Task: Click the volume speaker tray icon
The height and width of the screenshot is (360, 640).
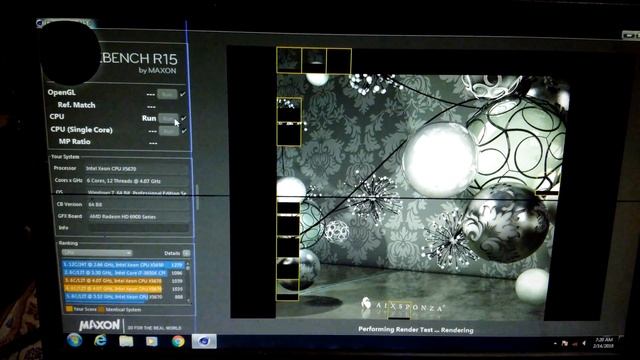Action: 584,344
